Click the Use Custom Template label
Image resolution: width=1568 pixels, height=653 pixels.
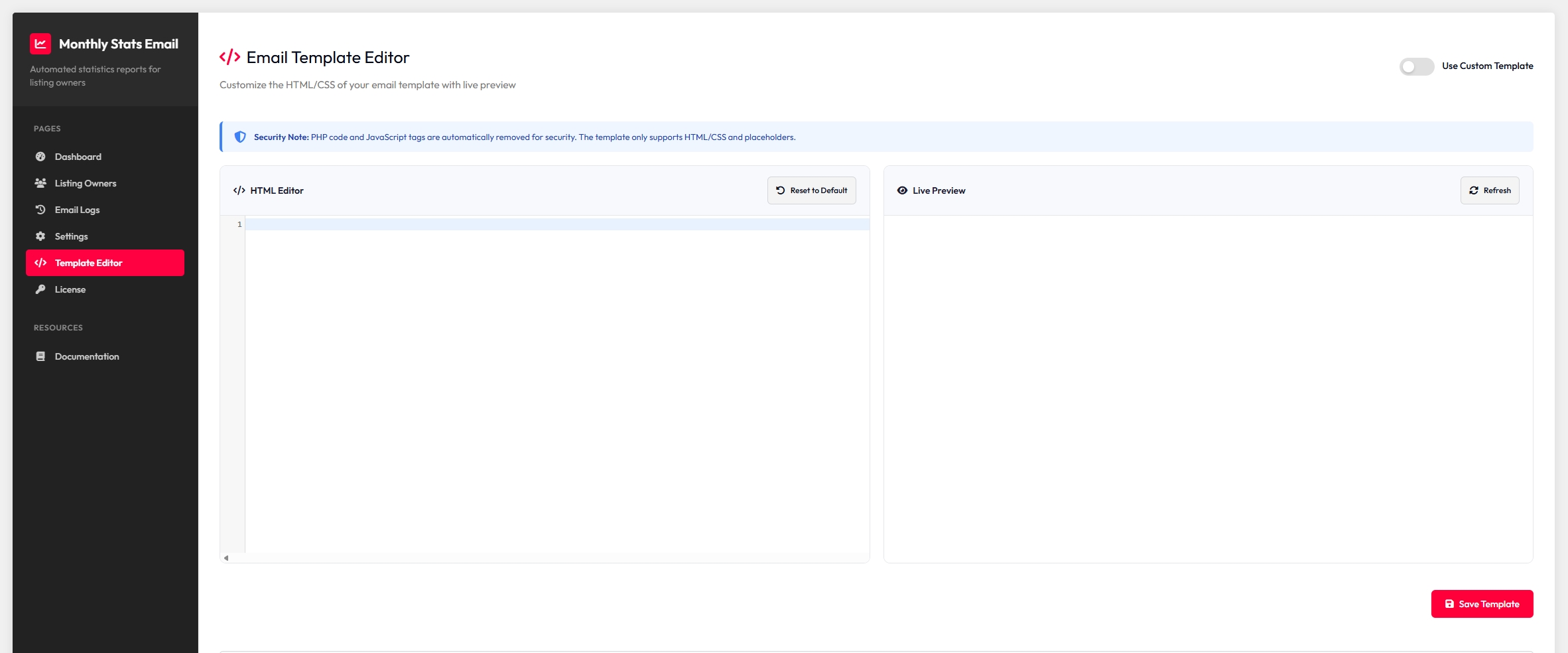tap(1487, 66)
